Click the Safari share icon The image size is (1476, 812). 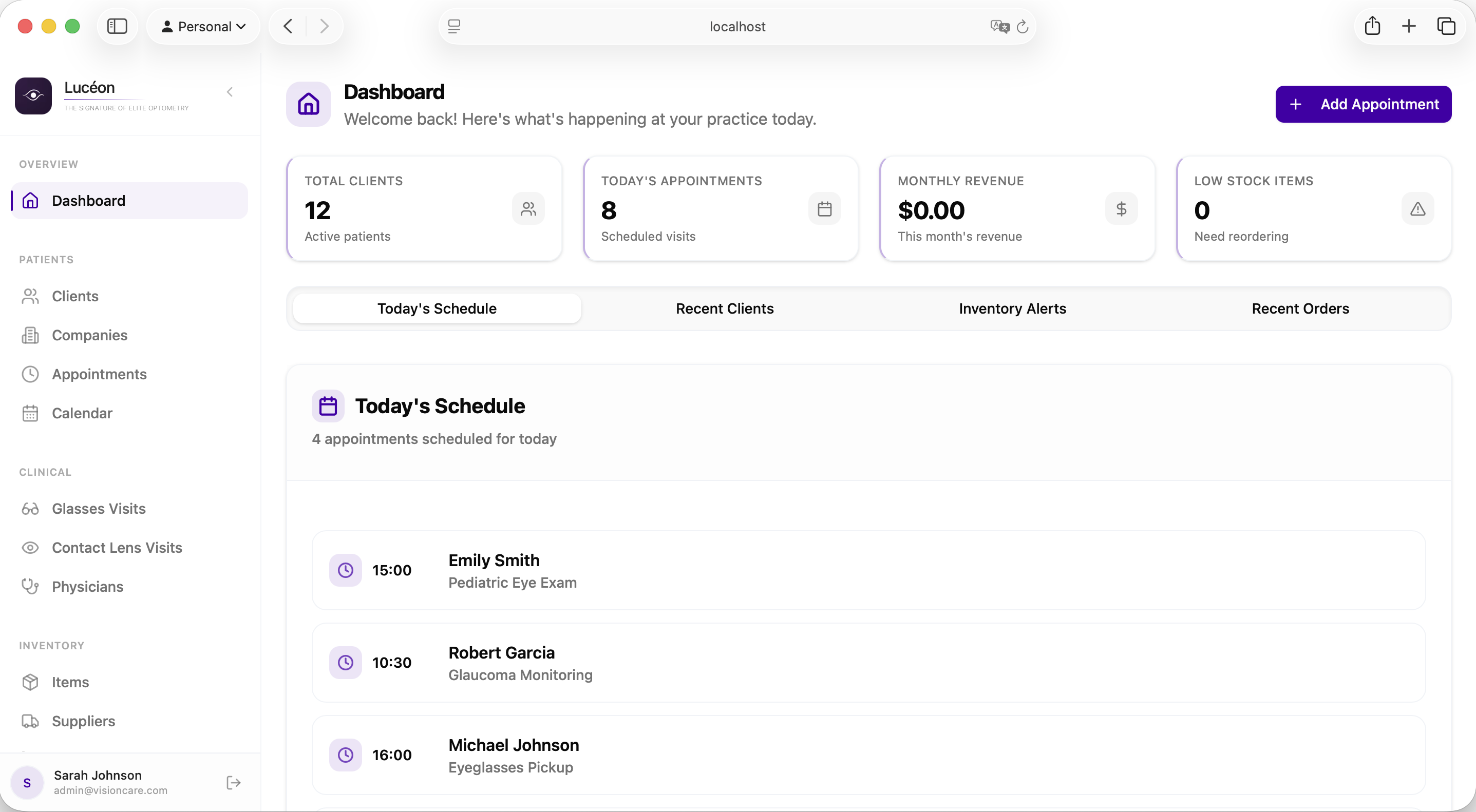(x=1372, y=26)
